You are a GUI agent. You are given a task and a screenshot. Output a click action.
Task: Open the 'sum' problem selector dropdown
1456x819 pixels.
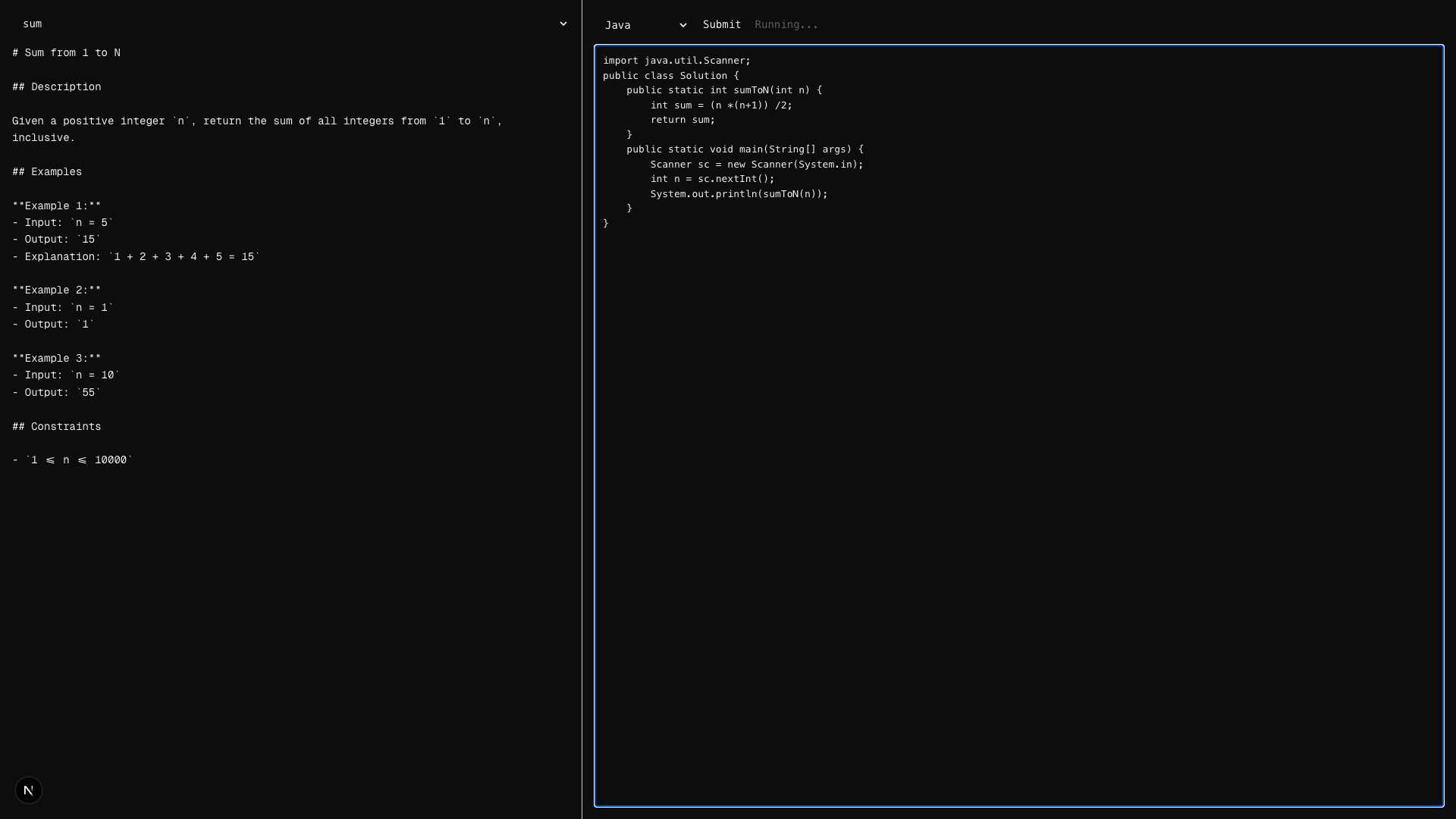291,24
